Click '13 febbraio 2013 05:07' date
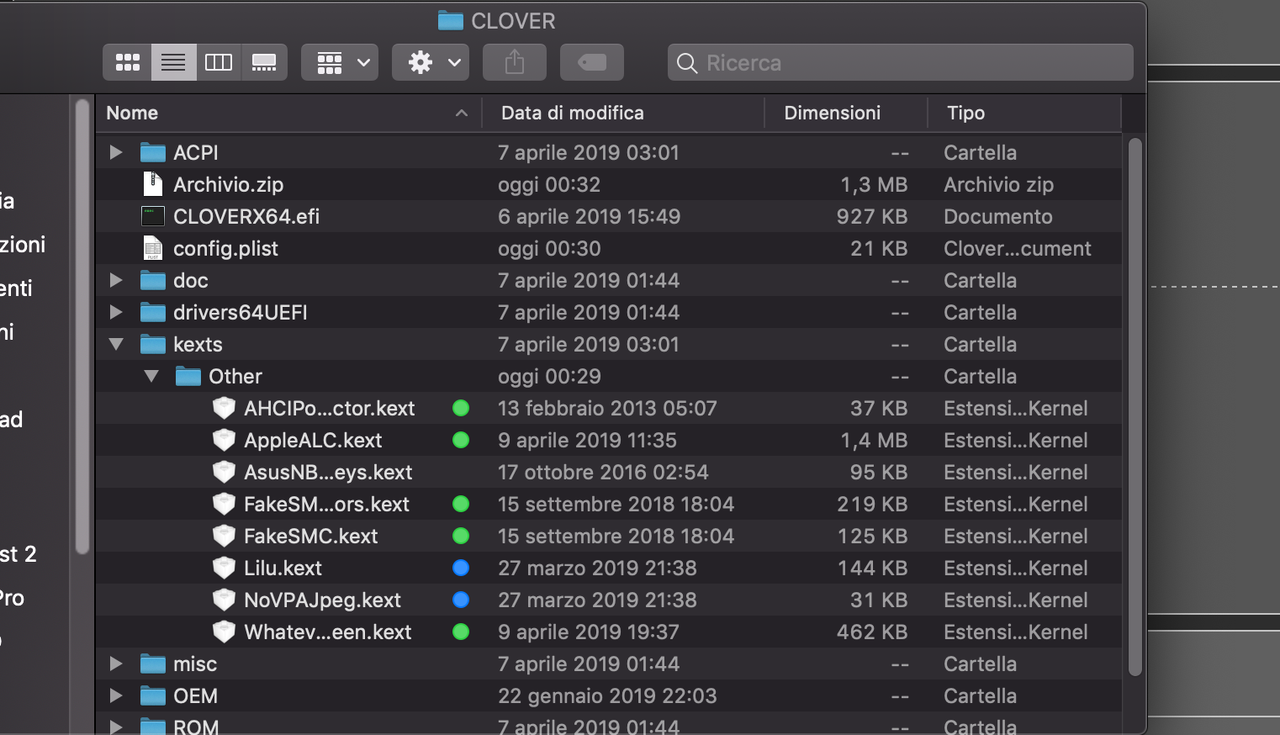1280x735 pixels. 607,409
